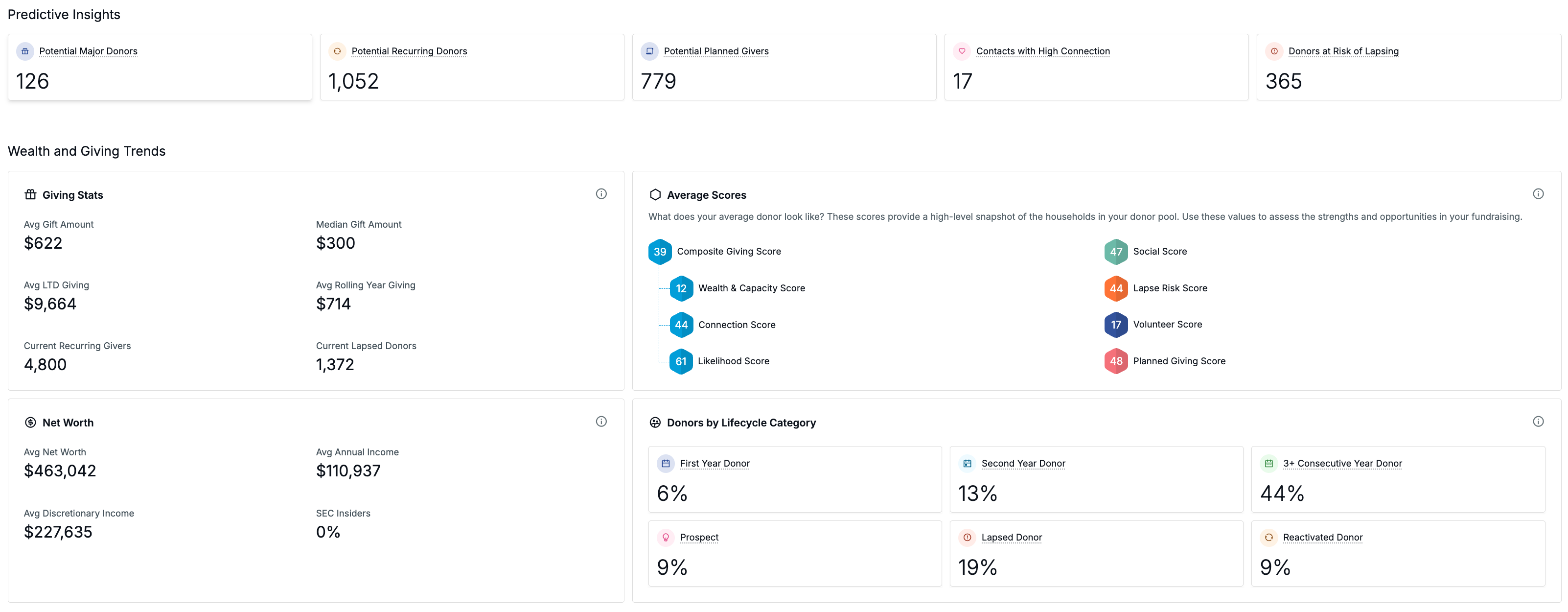Click the orange Lapse Risk Score badge
Viewport: 1568px width, 612px height.
click(x=1116, y=288)
